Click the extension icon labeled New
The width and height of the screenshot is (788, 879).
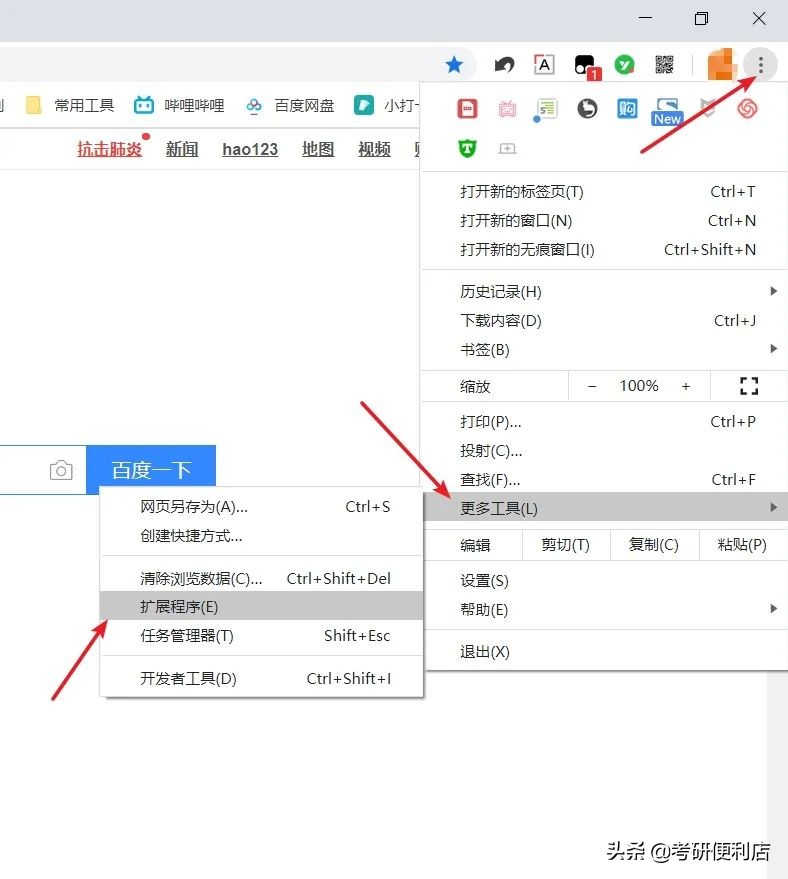(667, 112)
